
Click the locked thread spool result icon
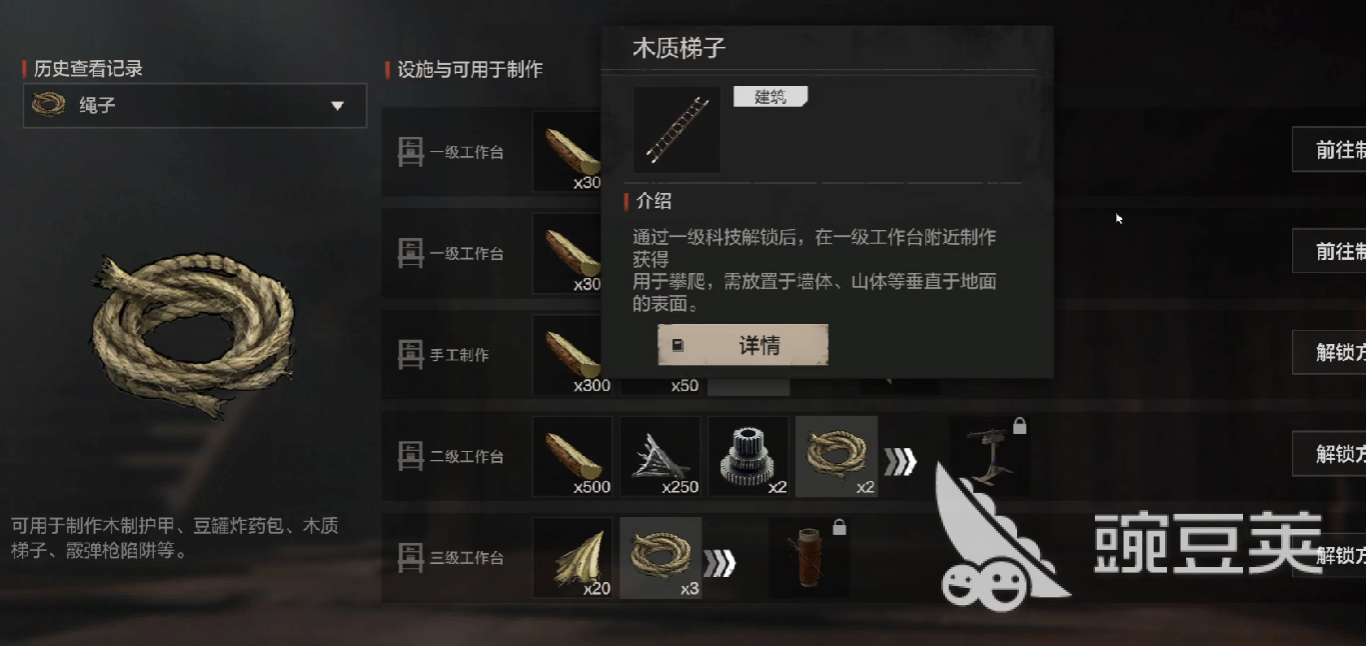(x=809, y=558)
